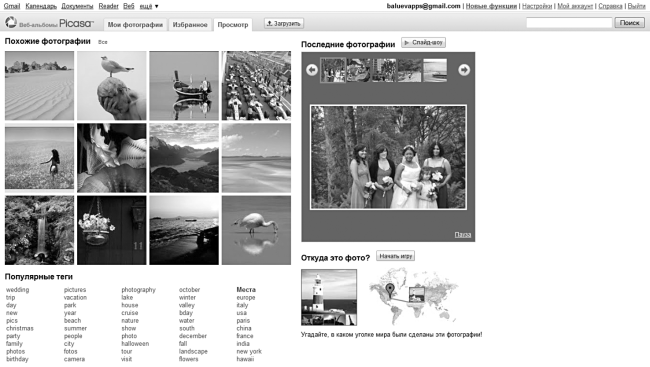The image size is (650, 367).
Task: Switch to 'Мои фотографии' tab
Action: tap(135, 24)
